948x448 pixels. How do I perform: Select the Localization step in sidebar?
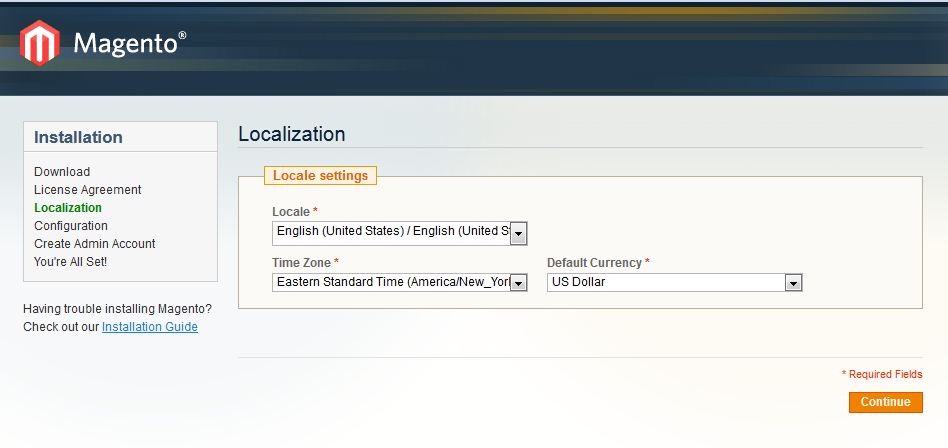click(x=68, y=208)
